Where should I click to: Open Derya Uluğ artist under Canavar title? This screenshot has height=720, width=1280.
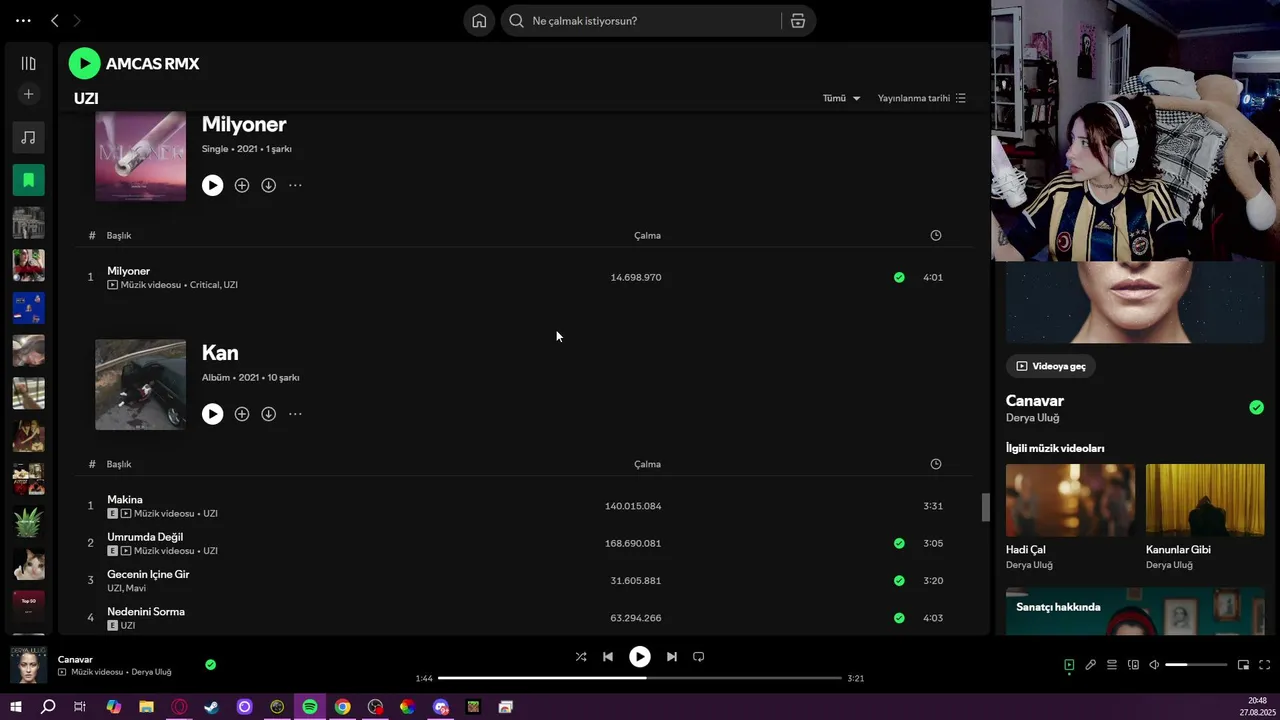pyautogui.click(x=1032, y=418)
